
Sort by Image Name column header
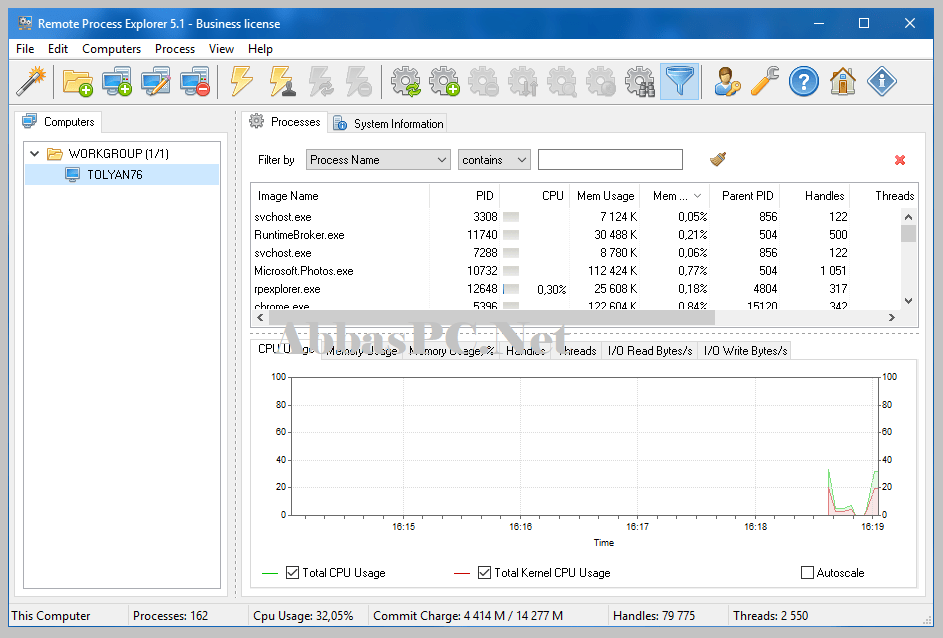tap(340, 196)
